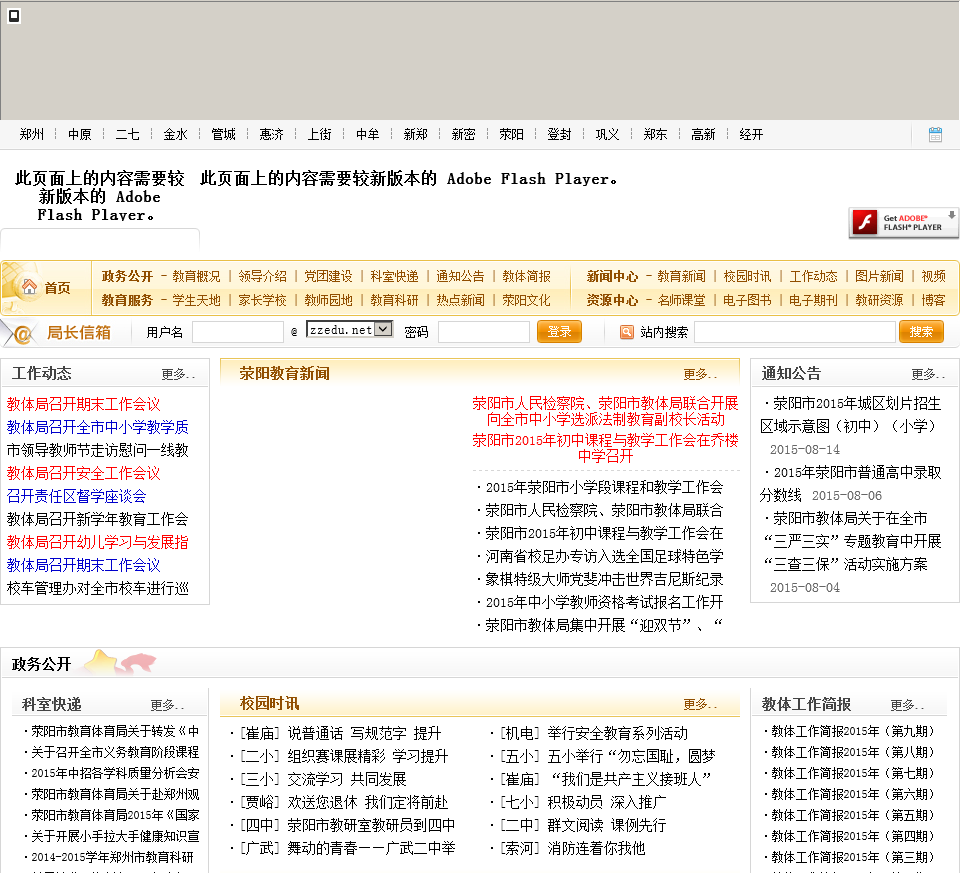Select the 荥阳 city tab

coord(511,134)
